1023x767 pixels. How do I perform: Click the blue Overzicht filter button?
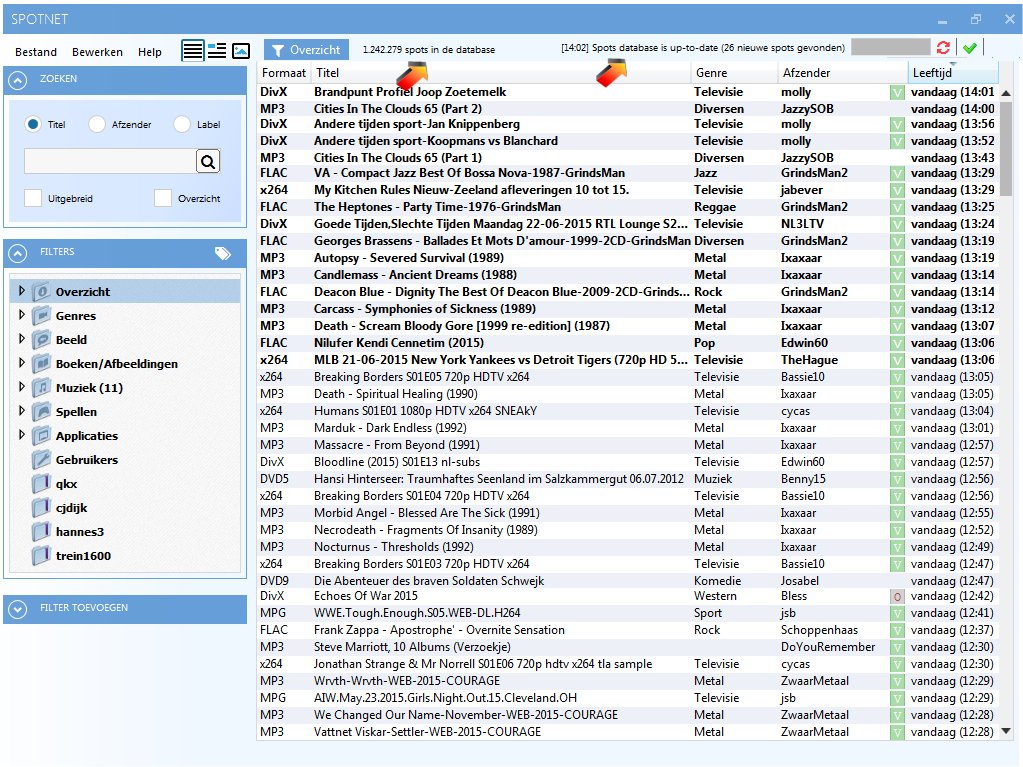pos(306,50)
